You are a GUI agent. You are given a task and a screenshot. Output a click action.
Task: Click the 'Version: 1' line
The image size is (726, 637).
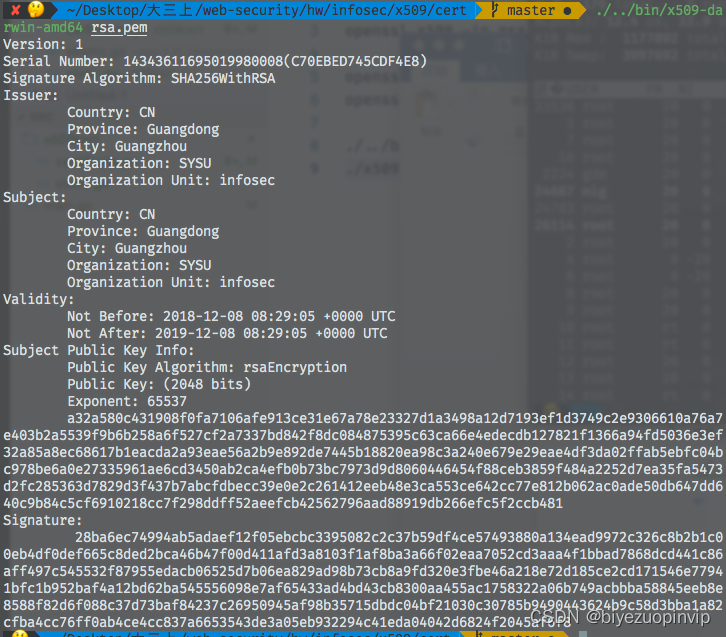coord(43,44)
